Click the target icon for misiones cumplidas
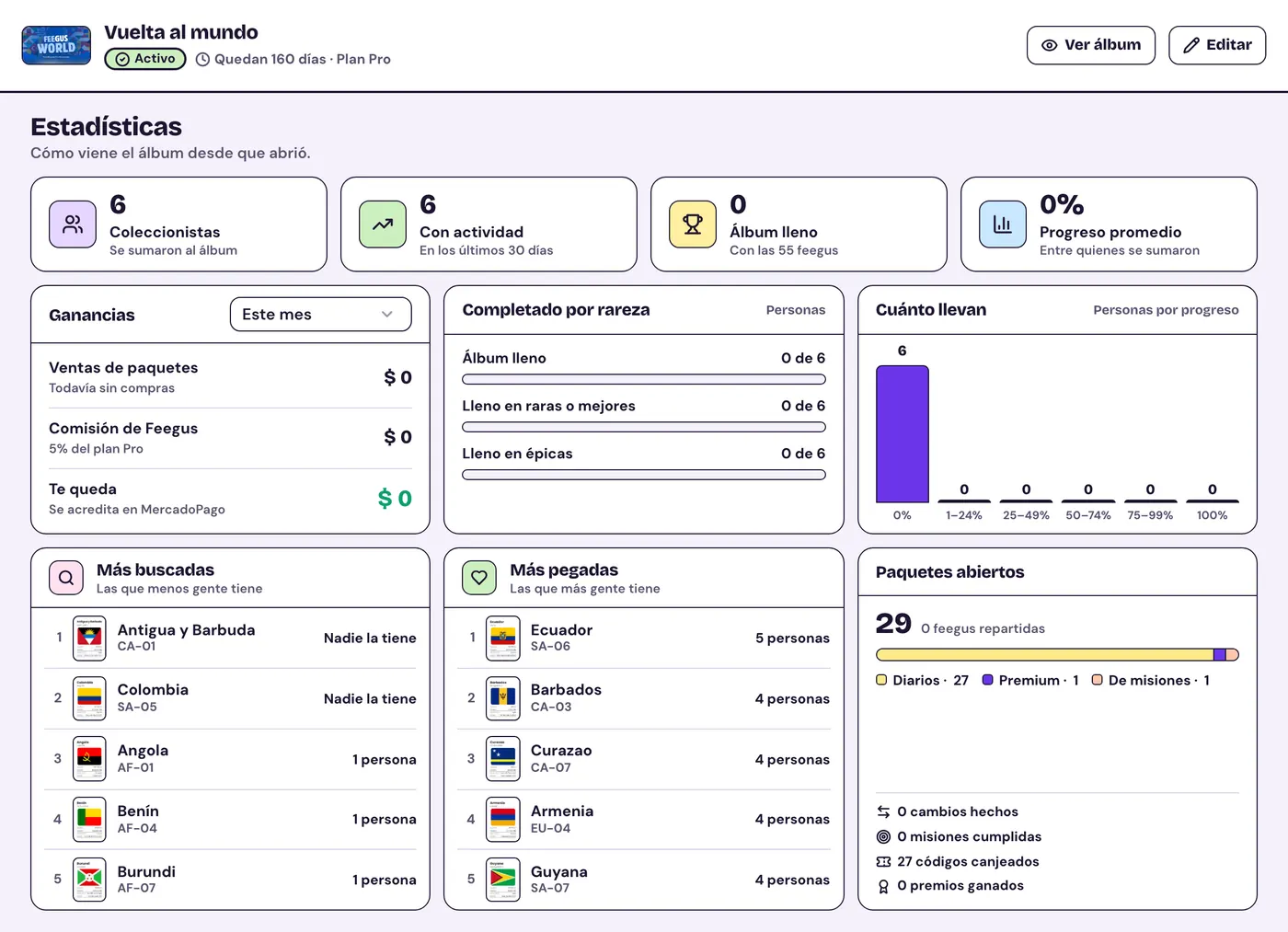1288x932 pixels. [x=883, y=836]
